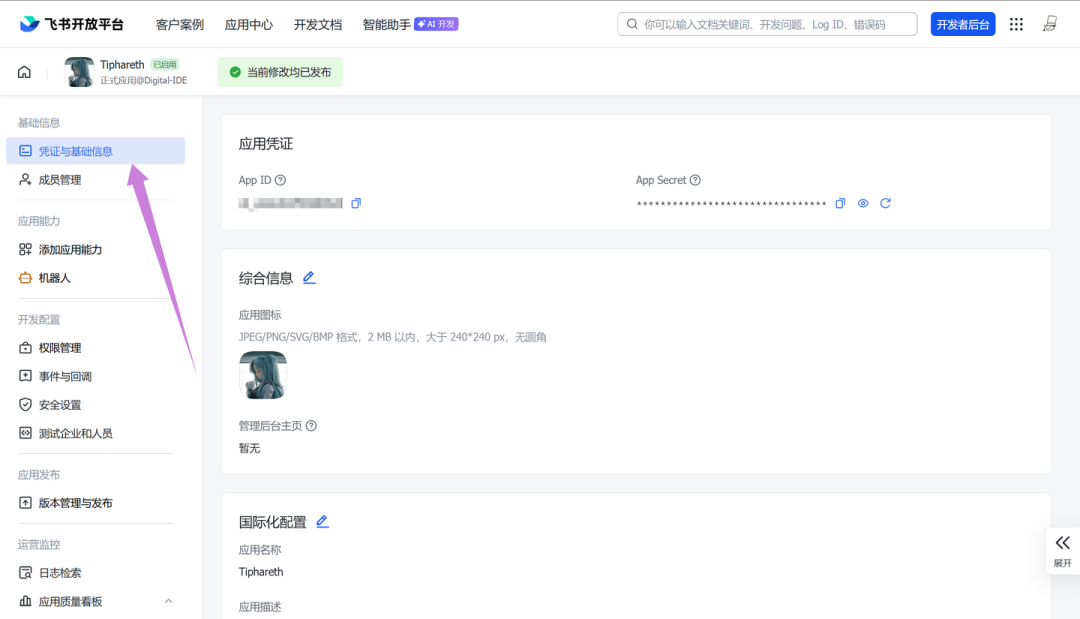Expand the collapsed side panel 展开

(1062, 550)
